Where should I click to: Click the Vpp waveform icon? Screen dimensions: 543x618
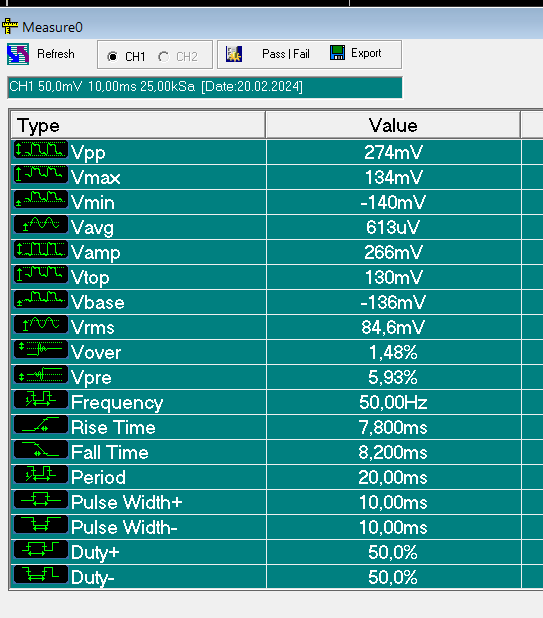point(41,150)
